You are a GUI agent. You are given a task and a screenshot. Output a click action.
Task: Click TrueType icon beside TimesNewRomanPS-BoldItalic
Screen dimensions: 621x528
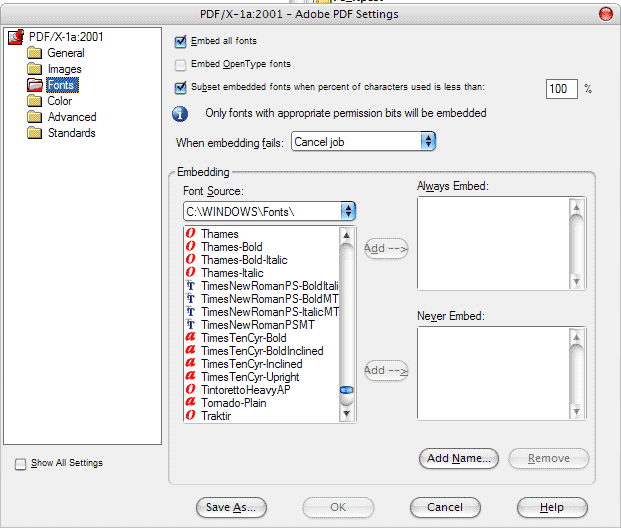pyautogui.click(x=190, y=285)
